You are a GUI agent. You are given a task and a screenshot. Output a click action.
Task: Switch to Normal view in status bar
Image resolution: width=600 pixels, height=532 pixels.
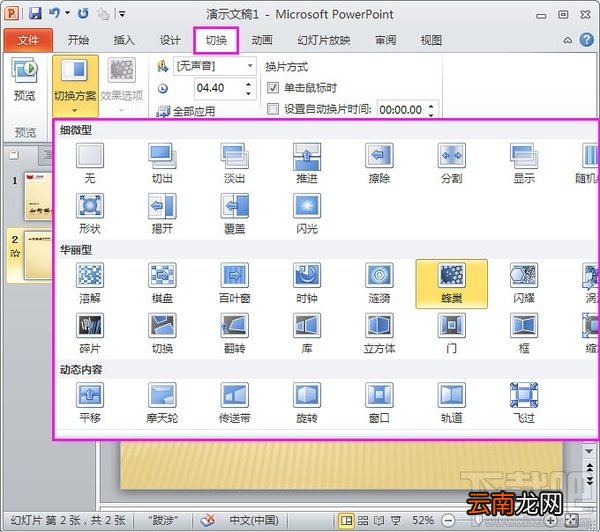(347, 521)
